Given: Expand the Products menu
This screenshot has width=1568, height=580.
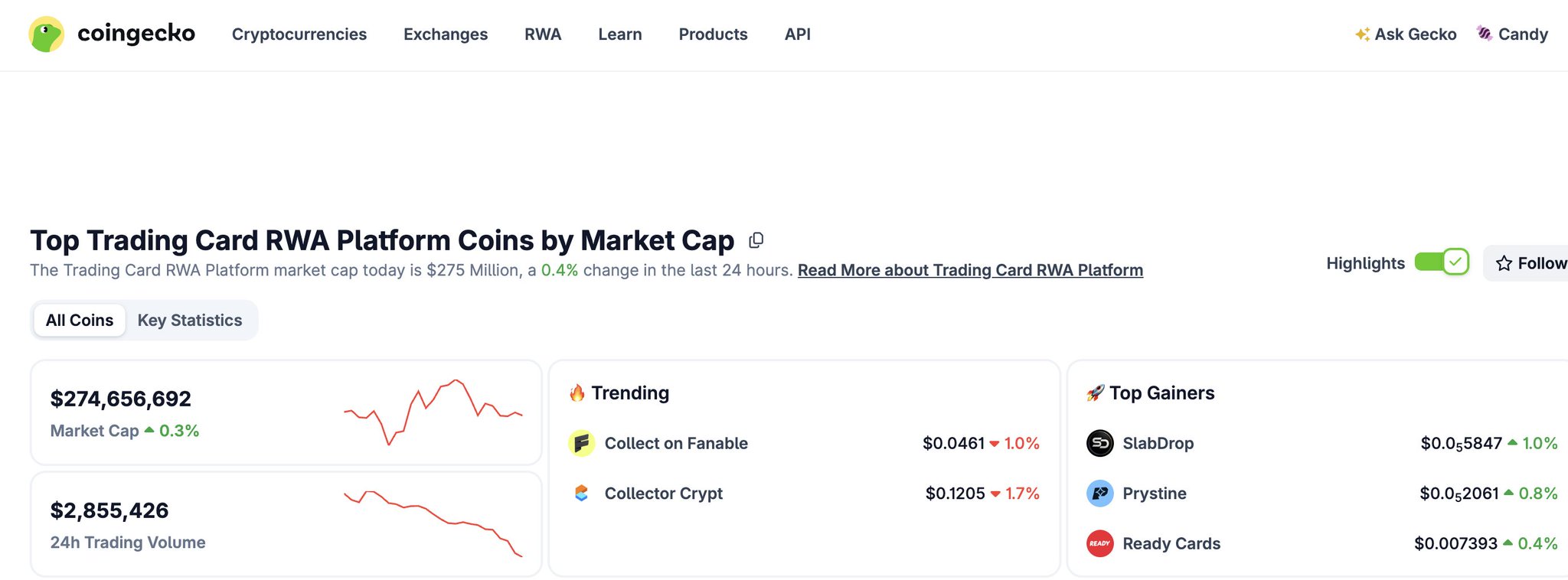Looking at the screenshot, I should pyautogui.click(x=713, y=34).
